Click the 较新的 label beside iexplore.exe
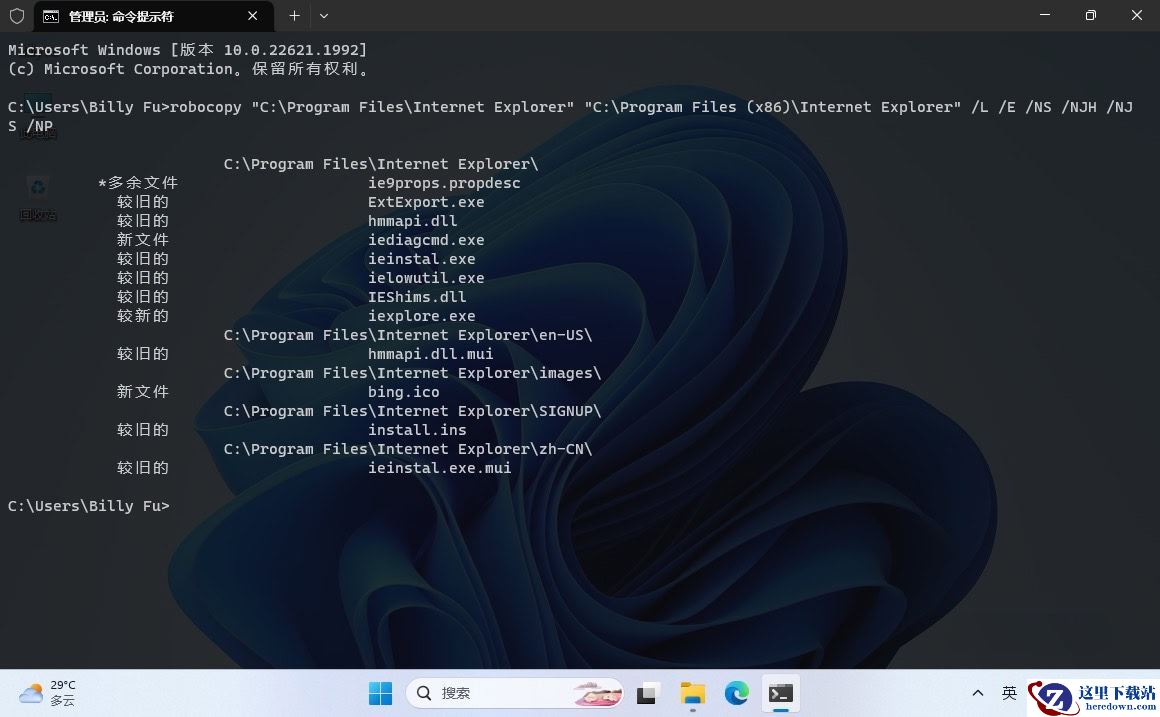Screen dimensions: 1160x717 143,316
